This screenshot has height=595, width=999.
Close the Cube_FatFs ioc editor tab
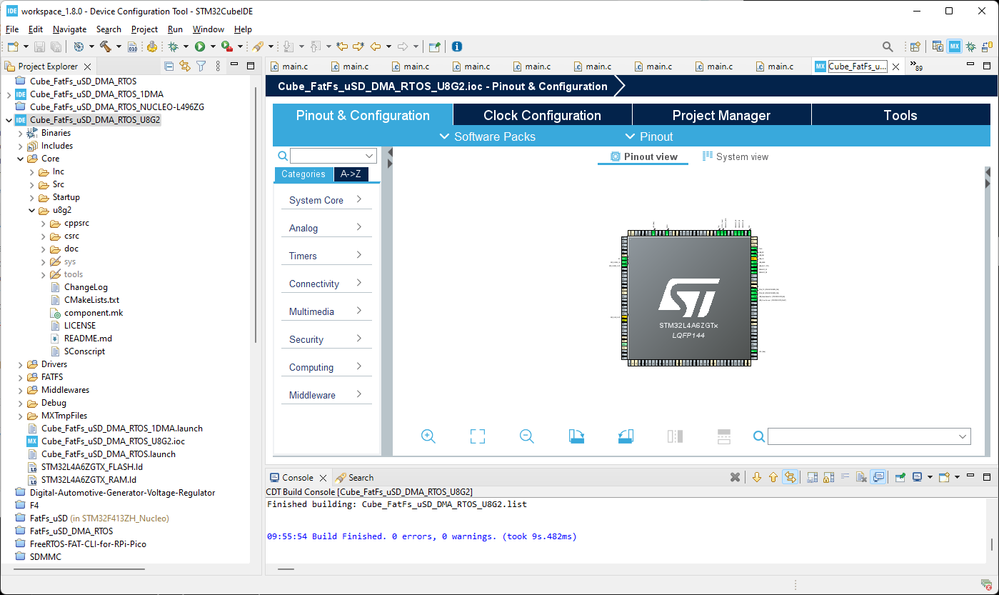point(896,66)
